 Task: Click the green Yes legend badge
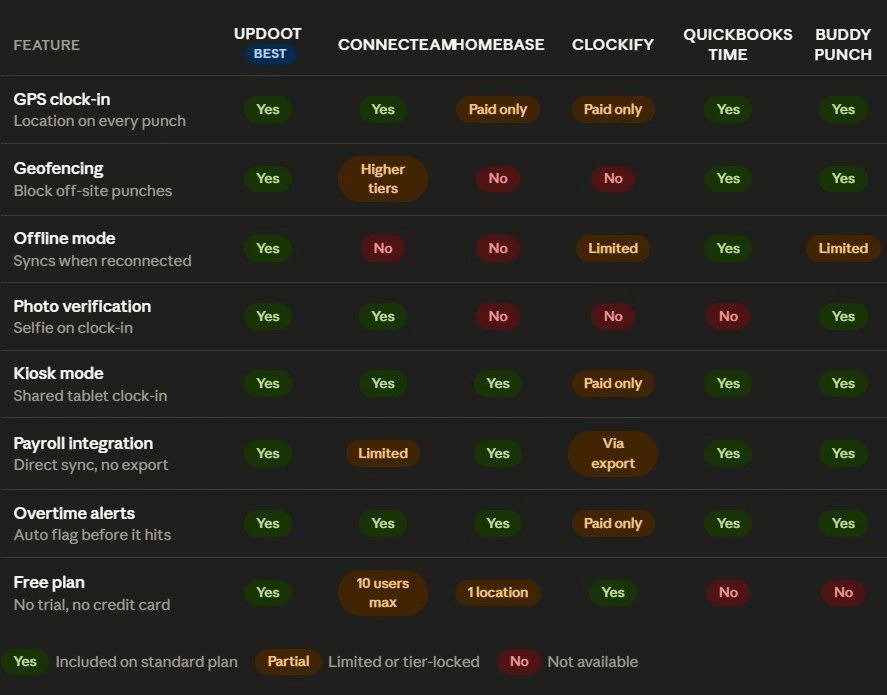[x=25, y=662]
